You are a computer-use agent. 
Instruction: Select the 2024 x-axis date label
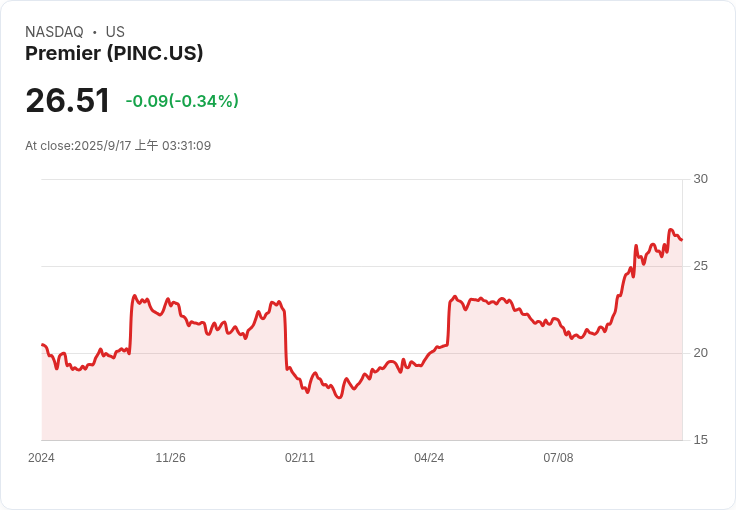pos(41,458)
